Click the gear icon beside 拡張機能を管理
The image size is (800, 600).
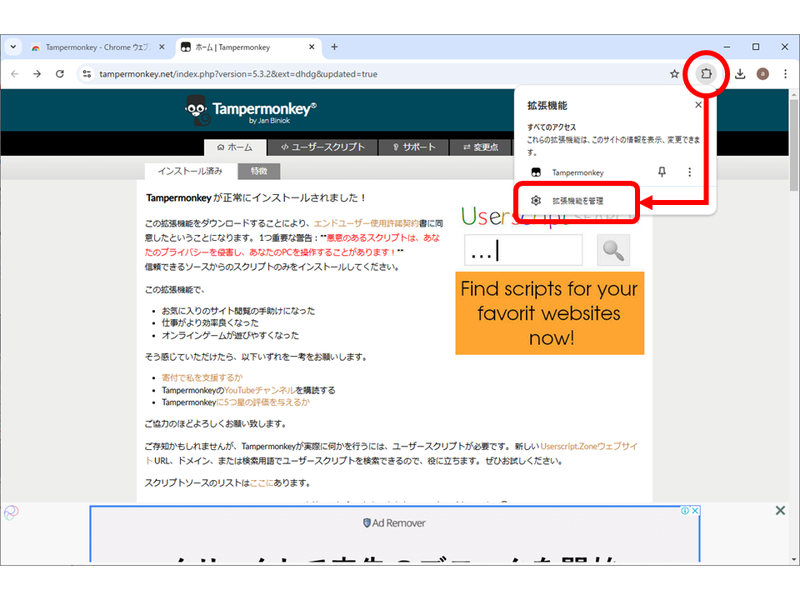click(x=536, y=201)
